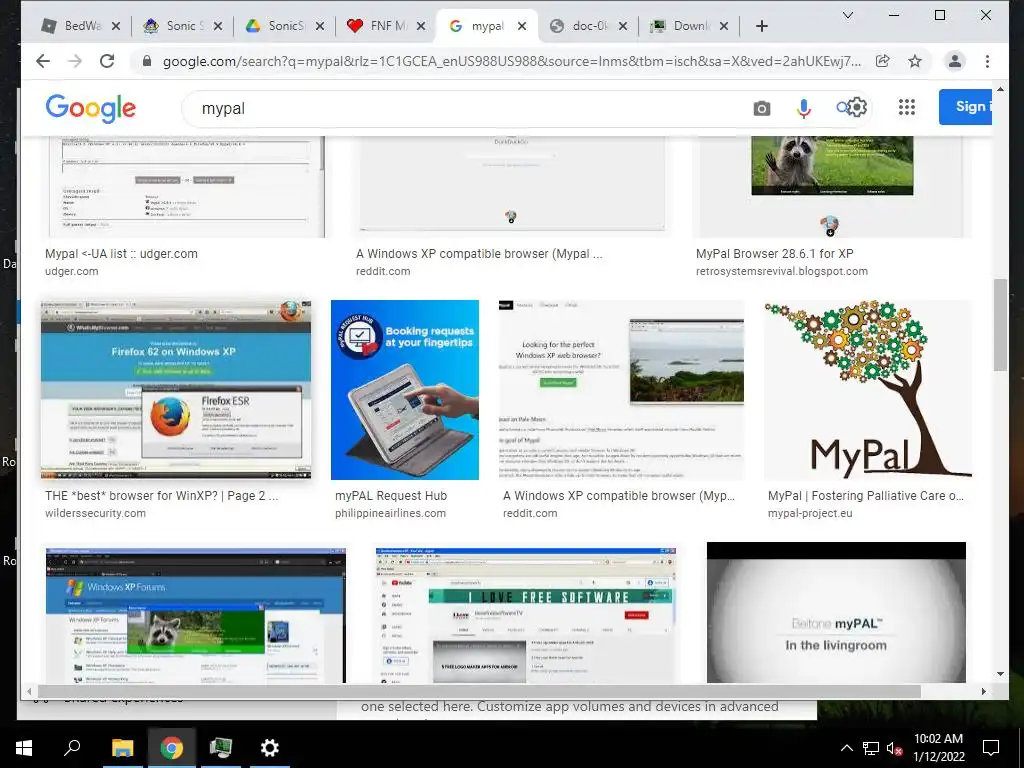This screenshot has width=1024, height=768.
Task: Open the Chrome profile menu
Action: pos(955,61)
